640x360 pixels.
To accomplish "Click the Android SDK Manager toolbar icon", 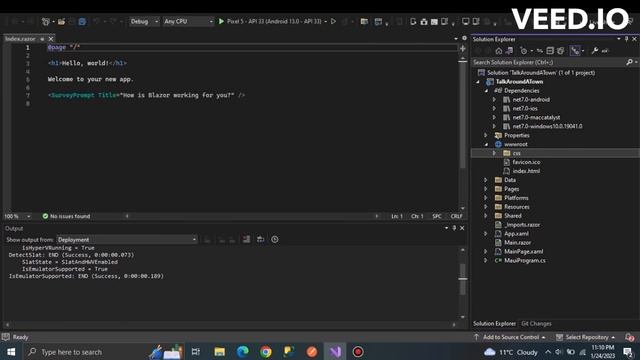I will point(424,21).
